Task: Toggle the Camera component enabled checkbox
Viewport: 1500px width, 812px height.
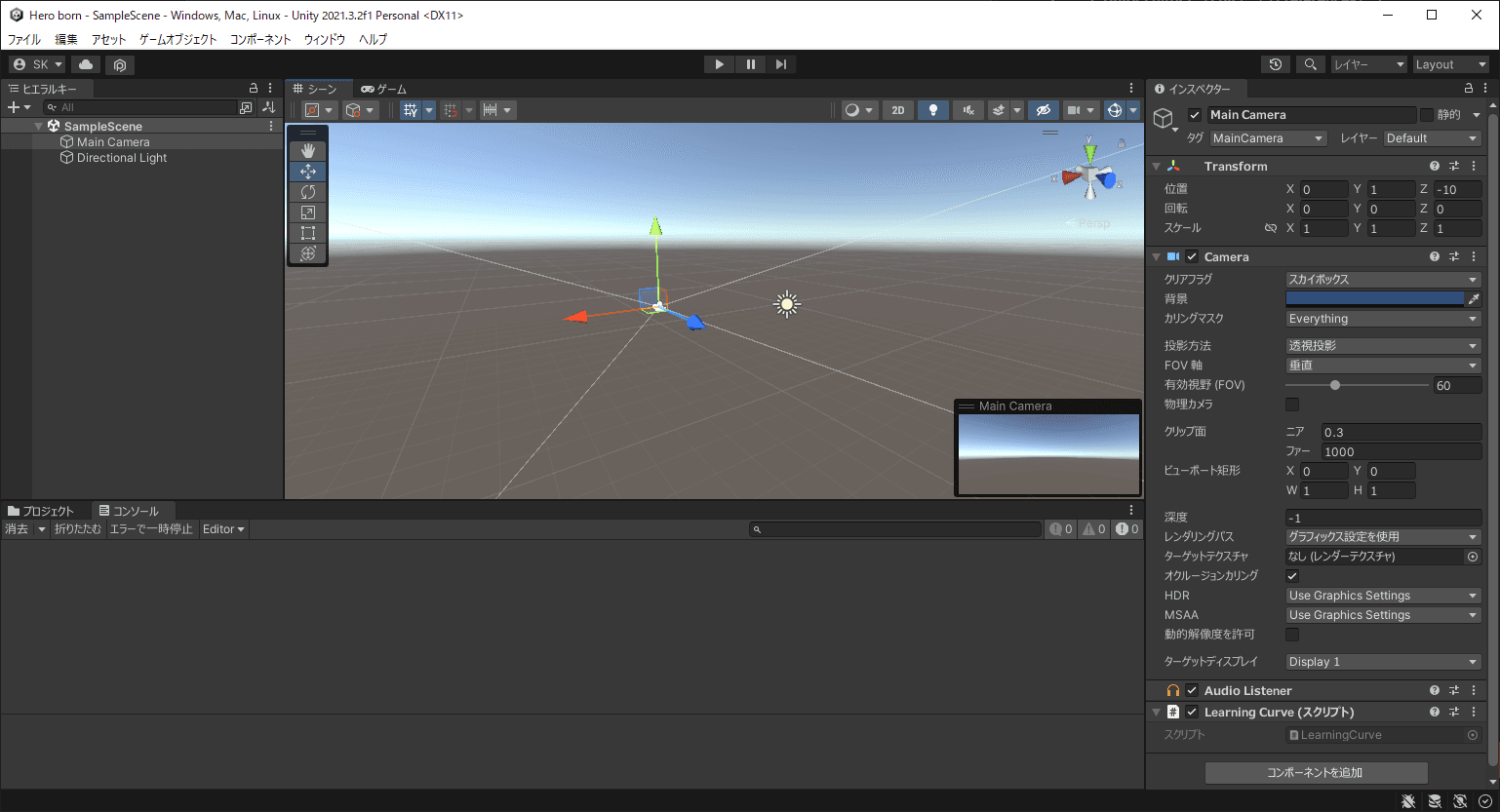Action: point(1192,257)
